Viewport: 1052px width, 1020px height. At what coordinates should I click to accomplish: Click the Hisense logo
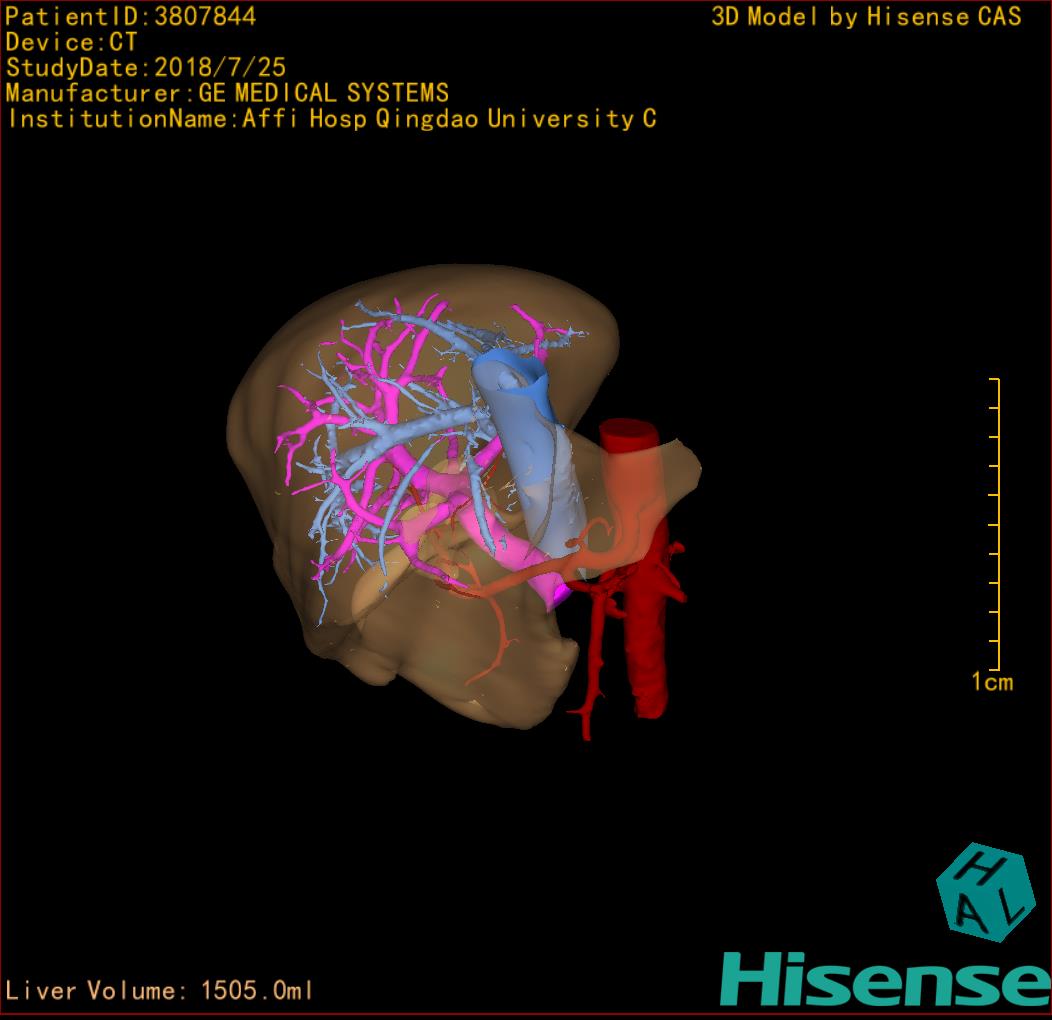point(886,979)
